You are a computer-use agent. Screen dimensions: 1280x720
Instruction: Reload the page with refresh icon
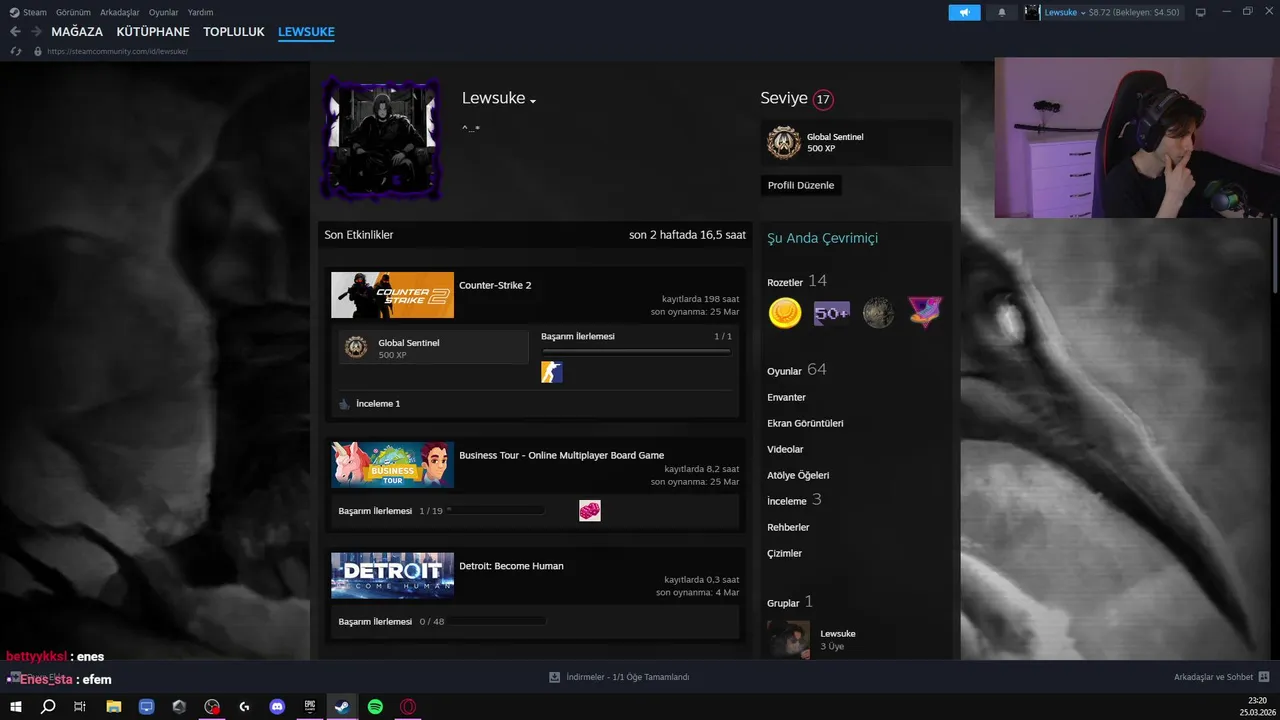[16, 51]
